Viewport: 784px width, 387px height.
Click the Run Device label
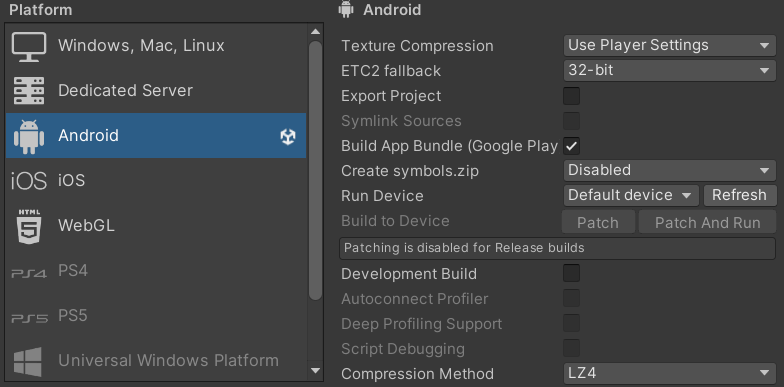pyautogui.click(x=382, y=196)
